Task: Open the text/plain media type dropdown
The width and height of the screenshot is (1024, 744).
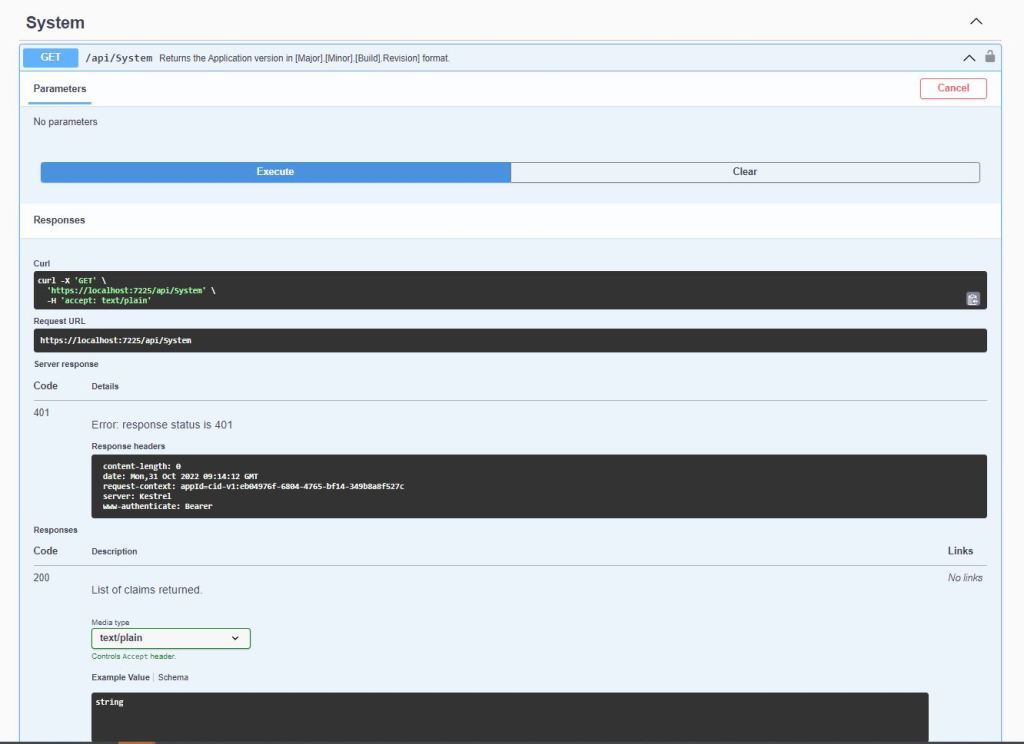Action: coord(170,638)
